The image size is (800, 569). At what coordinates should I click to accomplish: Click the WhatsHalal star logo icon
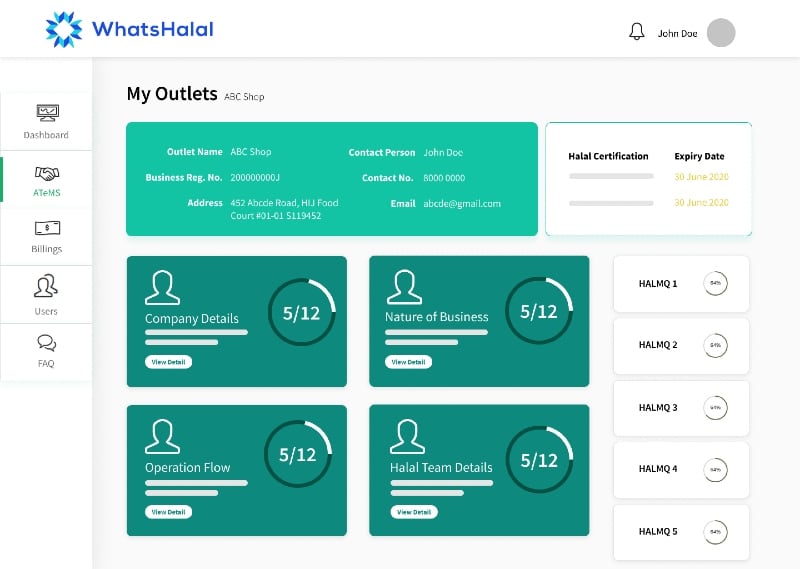[x=64, y=30]
